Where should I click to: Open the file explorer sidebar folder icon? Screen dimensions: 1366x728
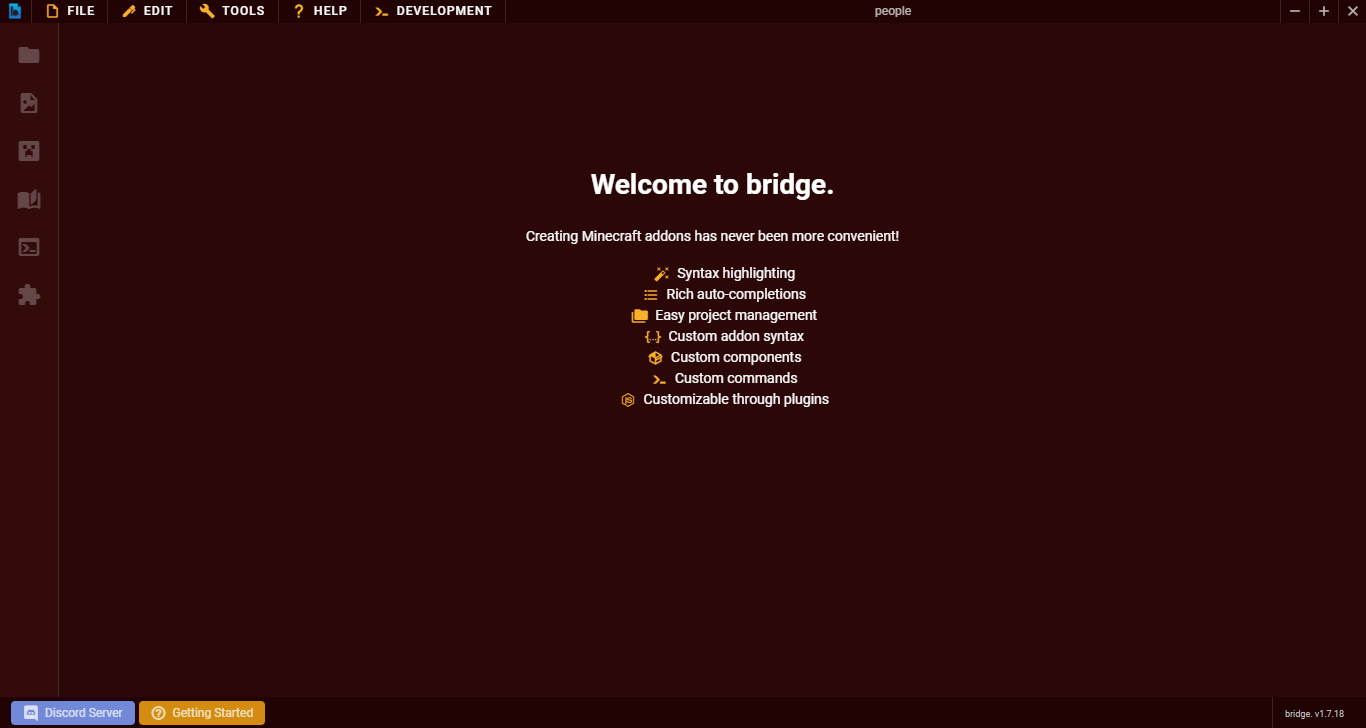coord(29,55)
